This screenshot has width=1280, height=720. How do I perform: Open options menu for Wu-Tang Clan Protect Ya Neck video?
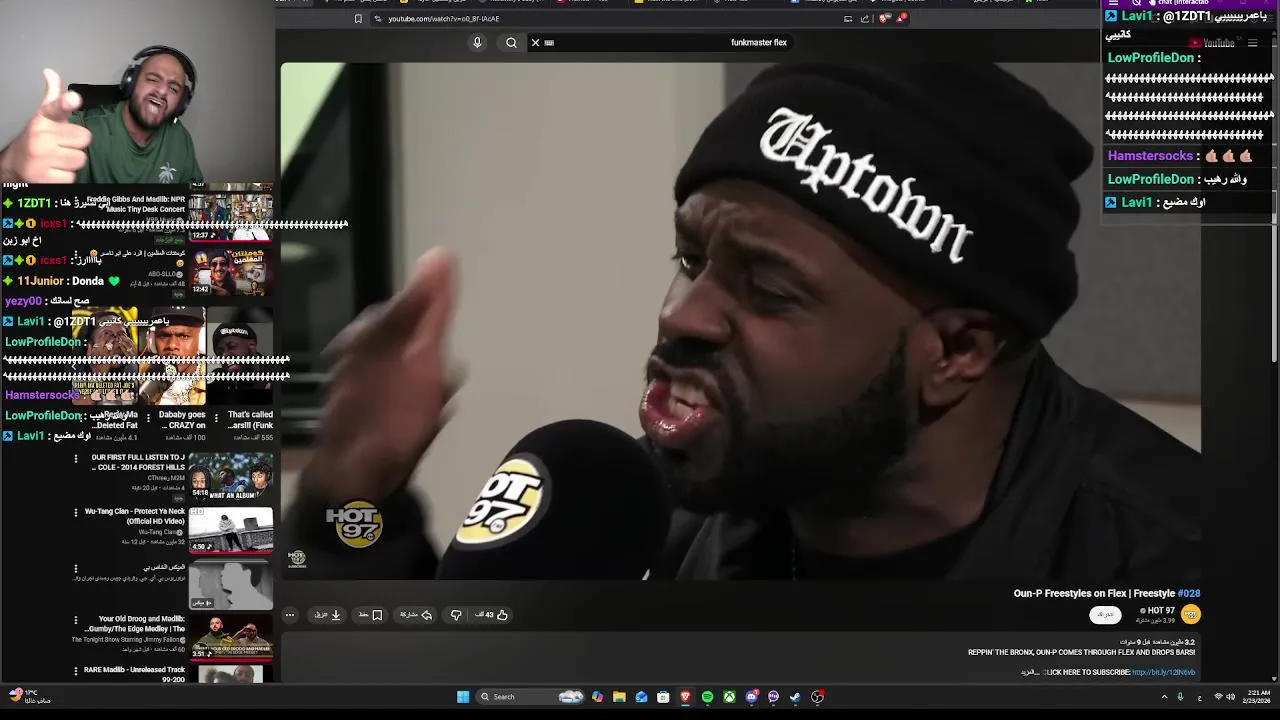click(x=75, y=512)
